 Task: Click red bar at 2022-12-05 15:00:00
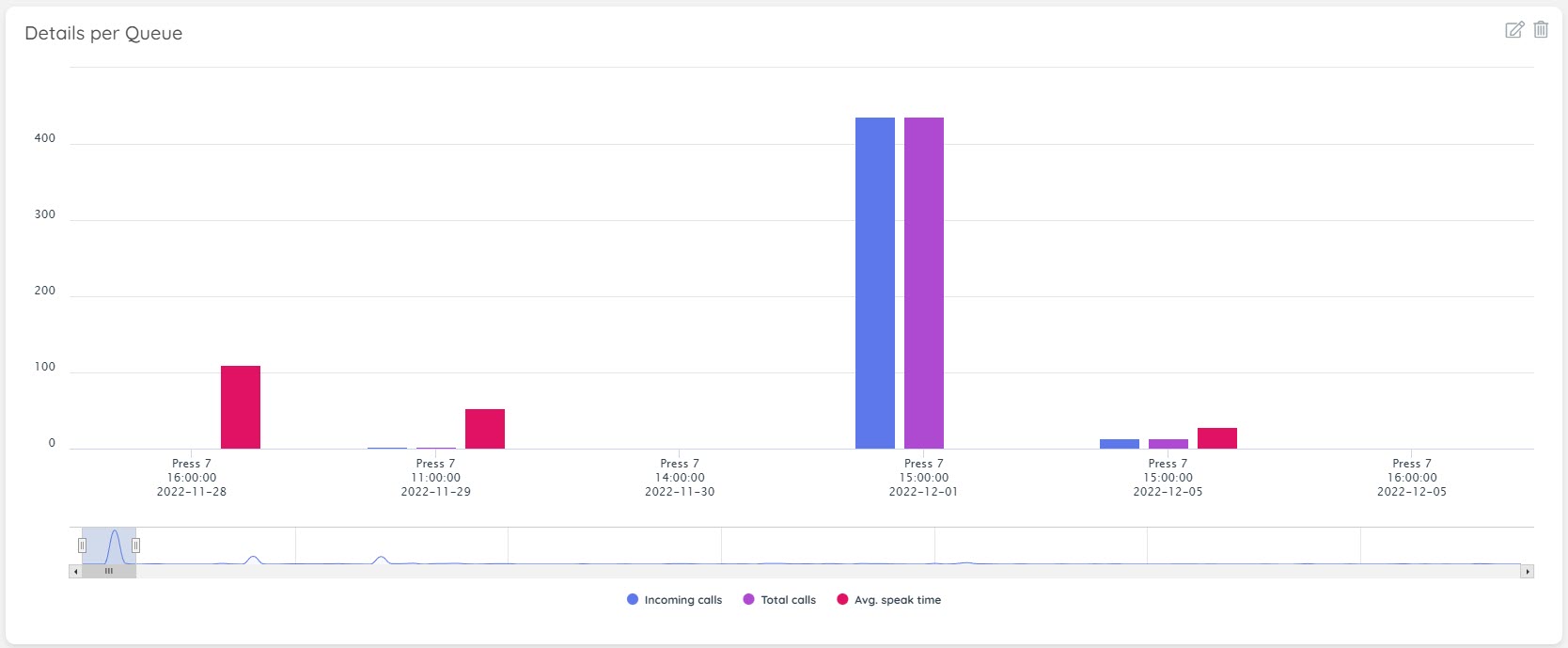(1216, 438)
